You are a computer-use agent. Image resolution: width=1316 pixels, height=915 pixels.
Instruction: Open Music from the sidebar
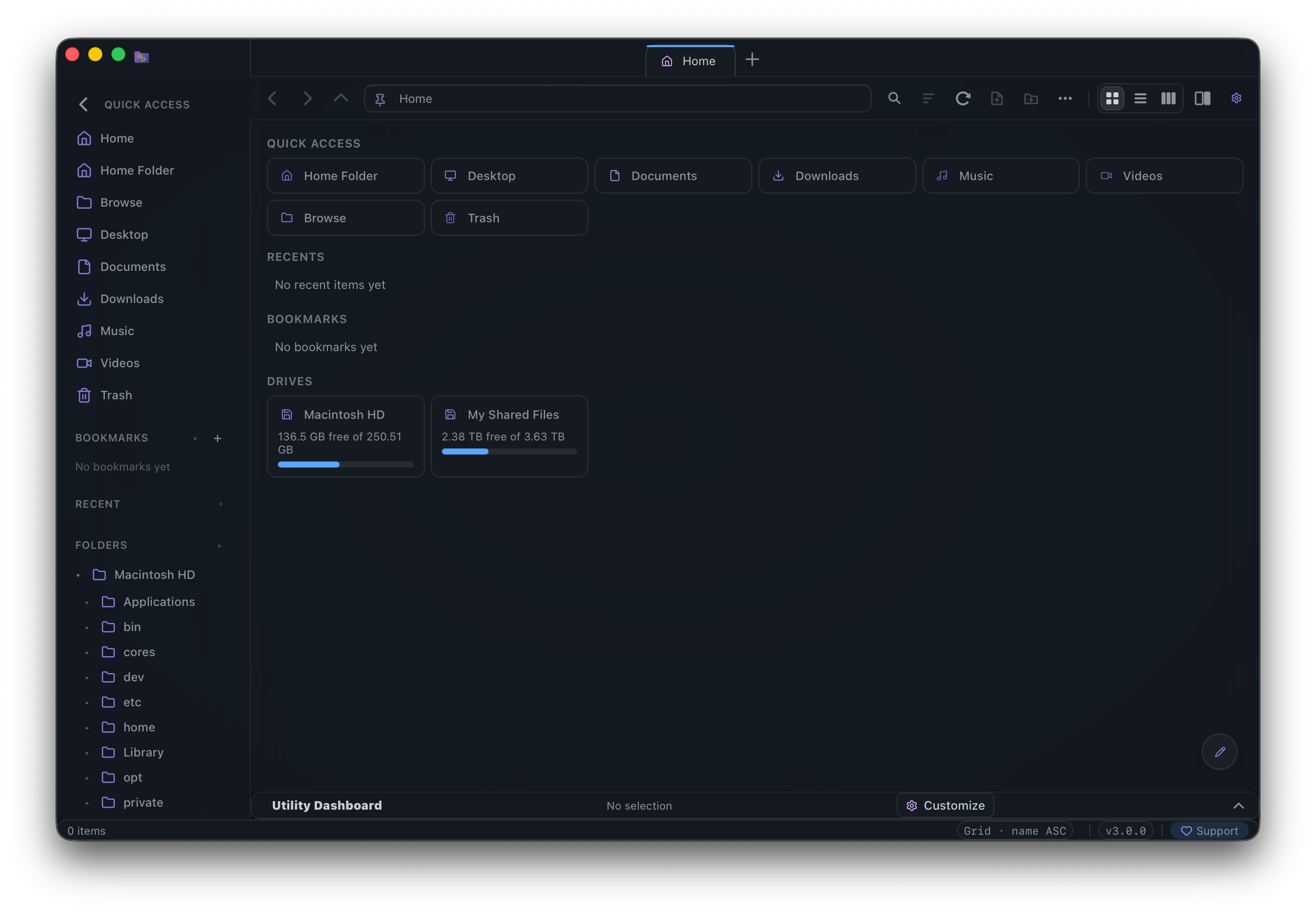[x=149, y=331]
